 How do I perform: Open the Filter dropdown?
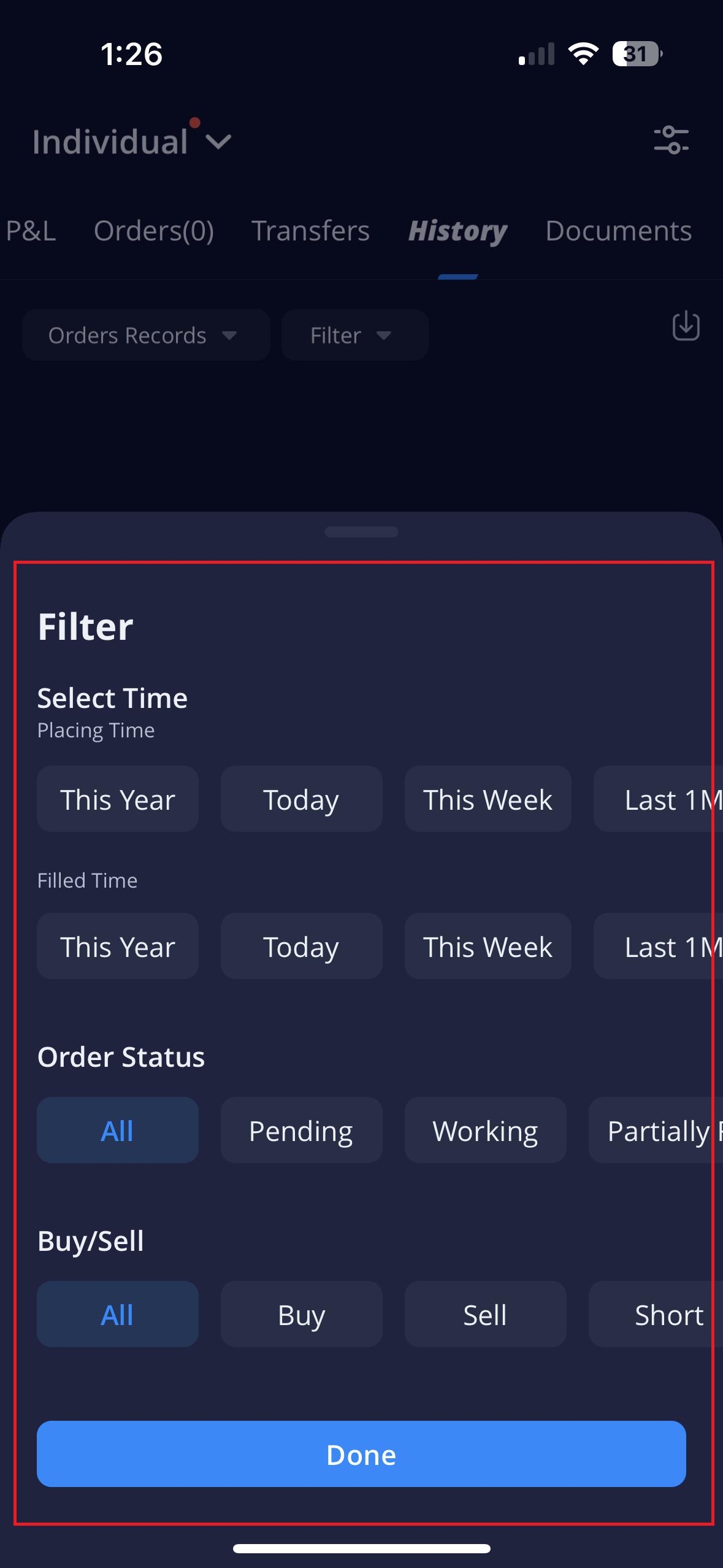354,335
